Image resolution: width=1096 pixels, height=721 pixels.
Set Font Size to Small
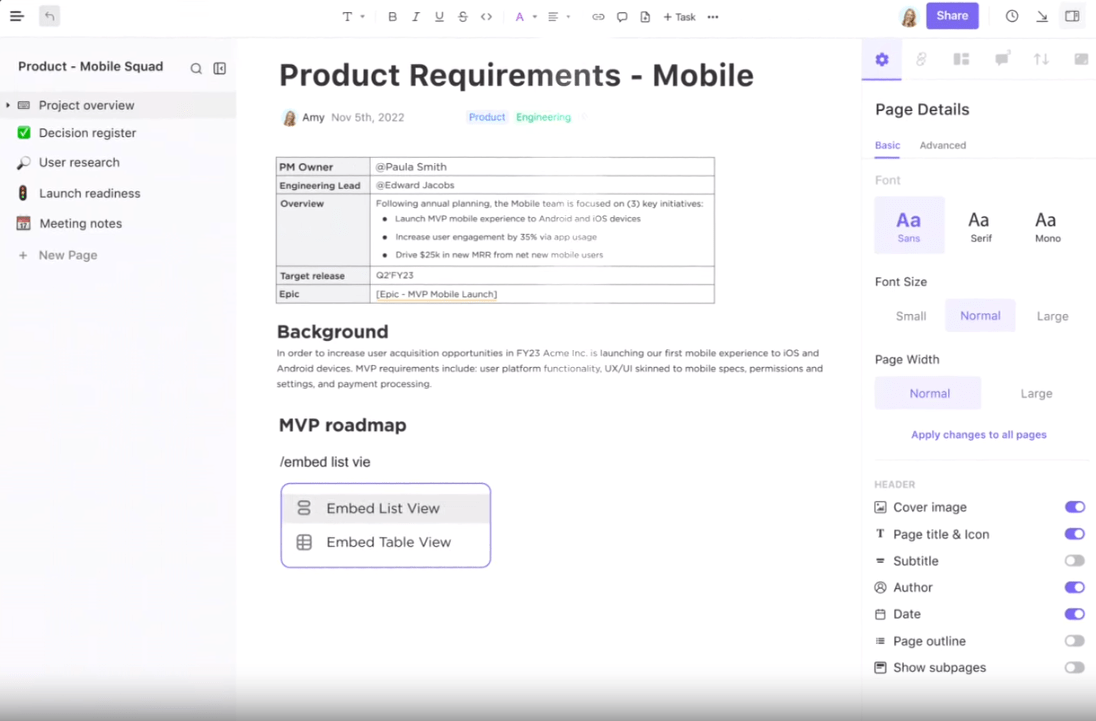(911, 316)
